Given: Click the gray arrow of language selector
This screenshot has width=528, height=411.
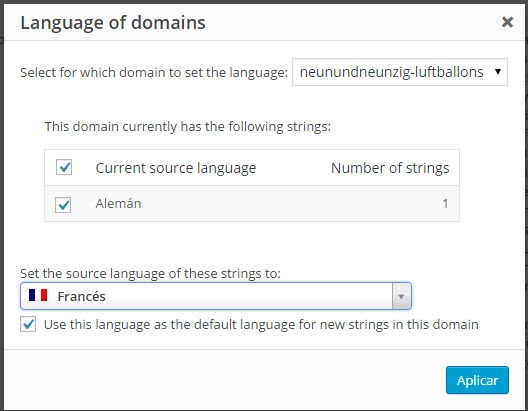Looking at the screenshot, I should 401,296.
